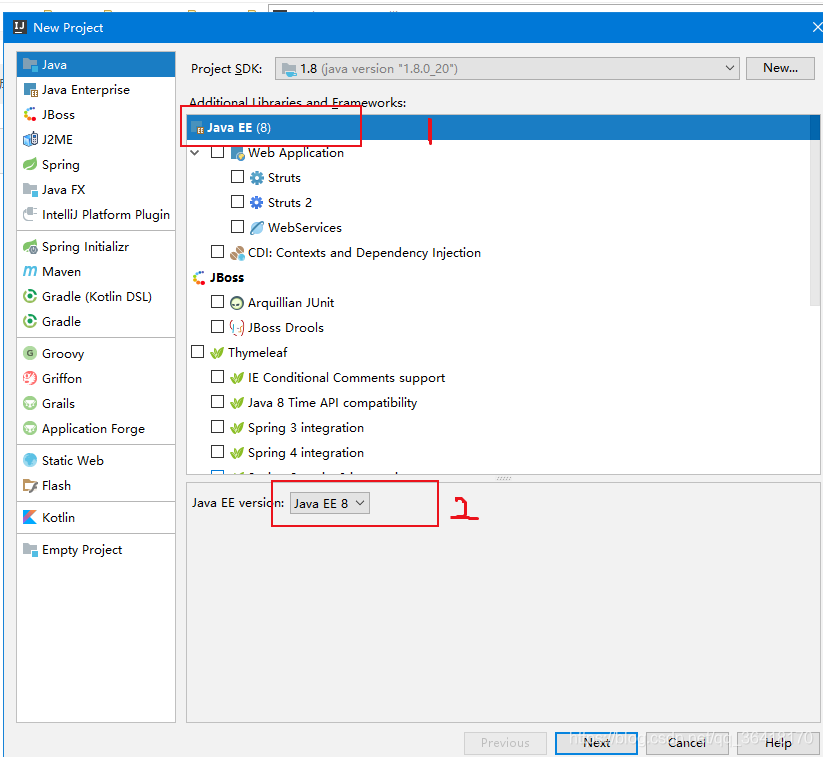Viewport: 823px width, 757px height.
Task: Click the New... SDK button
Action: point(780,68)
